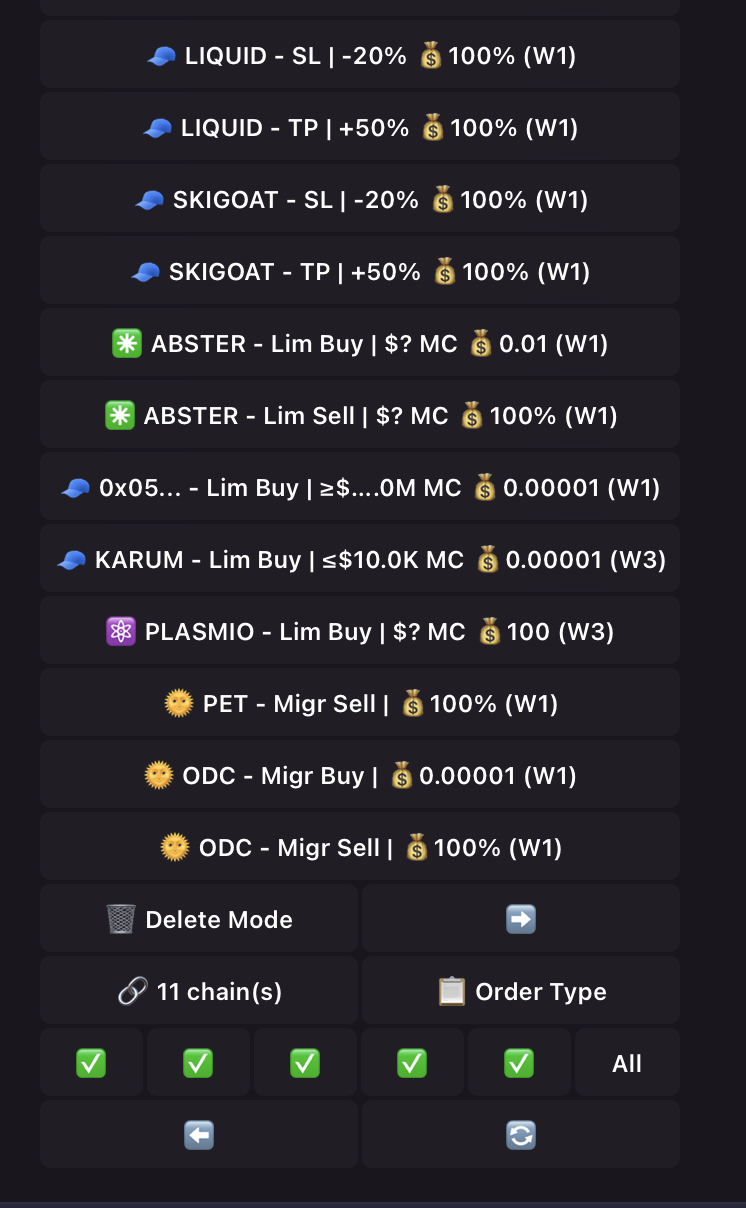Open SKIGOAT SL -20% order
Image resolution: width=746 pixels, height=1208 pixels.
(x=360, y=200)
